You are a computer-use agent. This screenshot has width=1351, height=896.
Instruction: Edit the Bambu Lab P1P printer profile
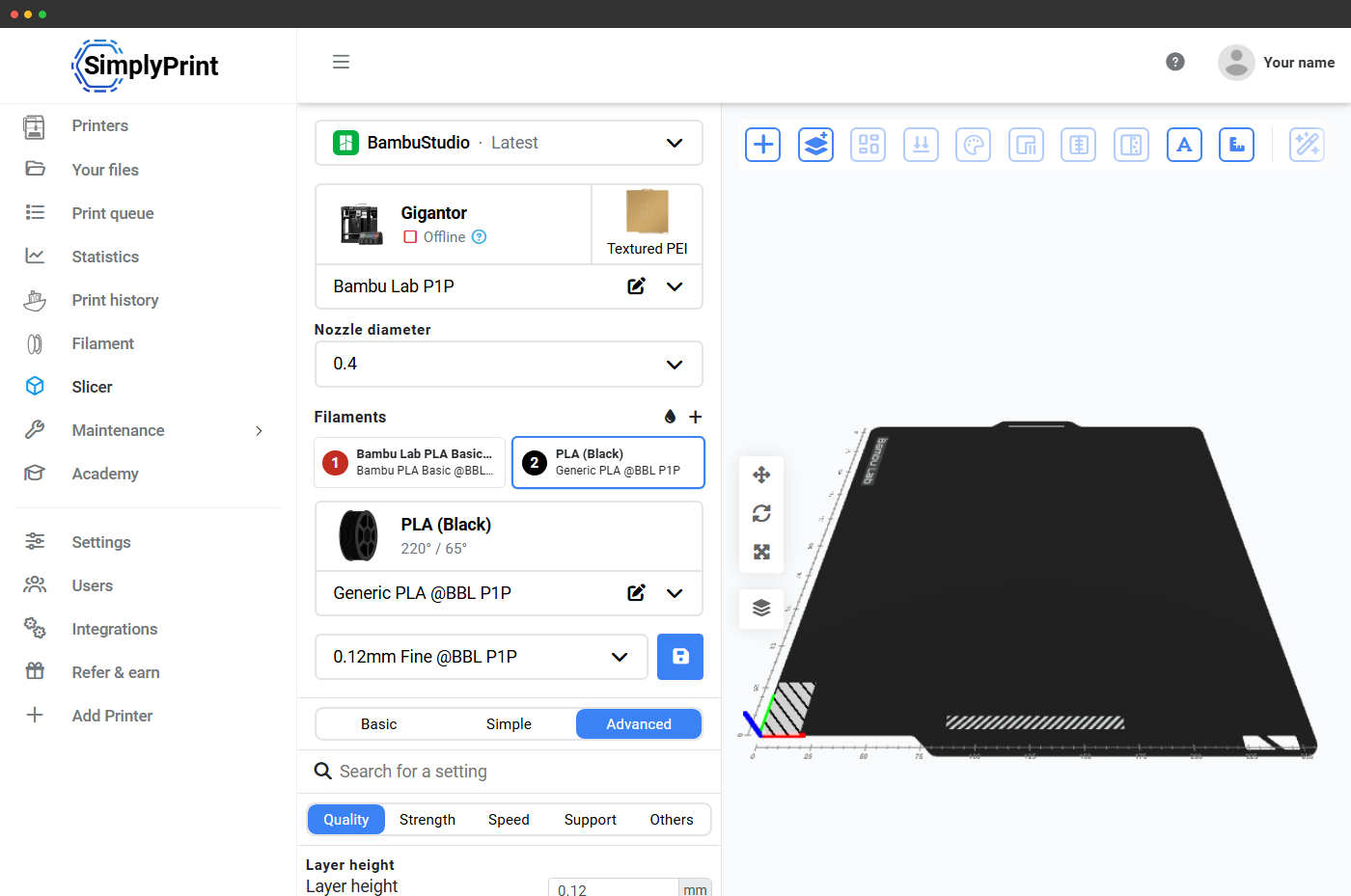[x=637, y=286]
